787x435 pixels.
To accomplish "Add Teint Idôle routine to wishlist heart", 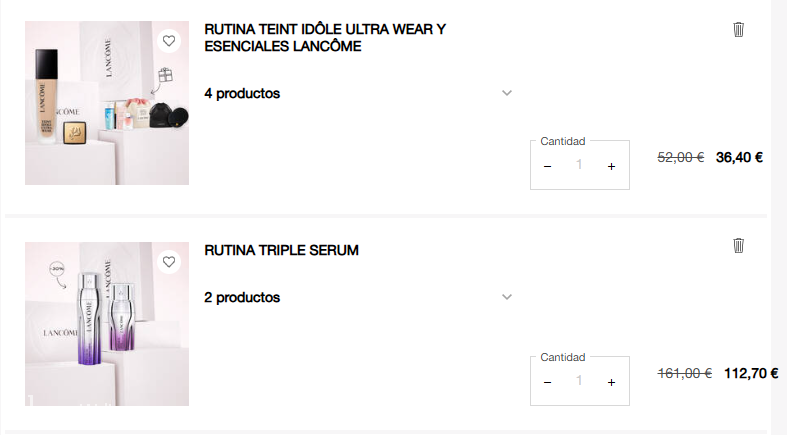I will point(169,41).
